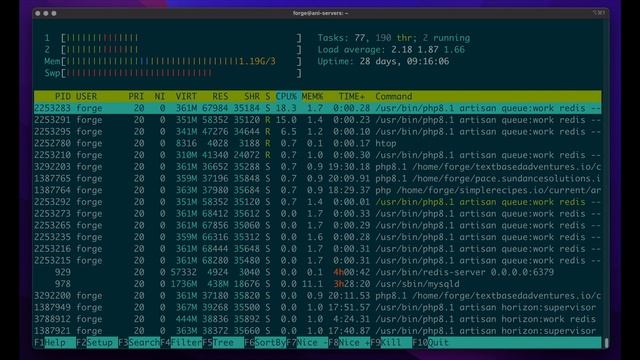Click F9 Kill in the footer
640x360 pixels.
pos(391,342)
